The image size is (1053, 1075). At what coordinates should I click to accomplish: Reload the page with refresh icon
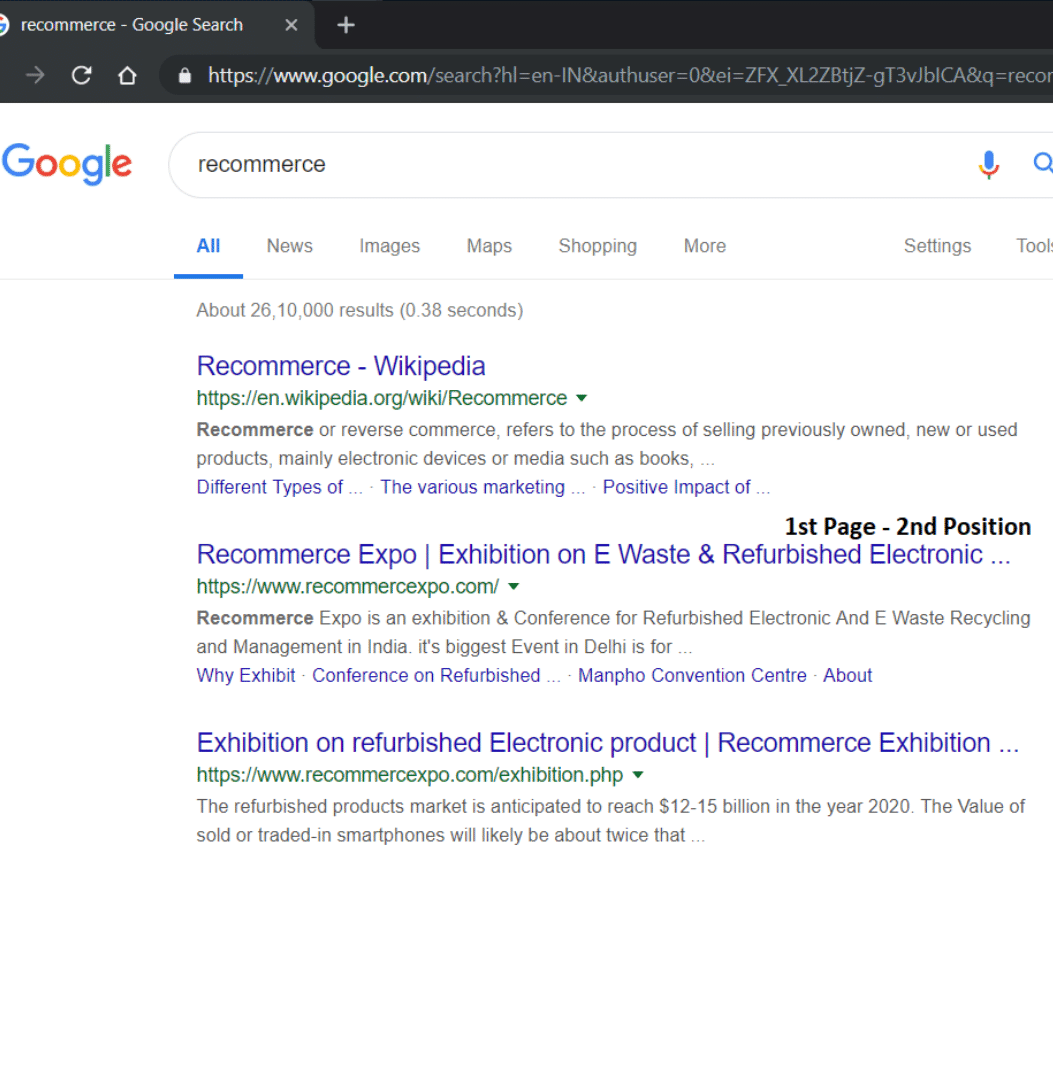pos(82,75)
